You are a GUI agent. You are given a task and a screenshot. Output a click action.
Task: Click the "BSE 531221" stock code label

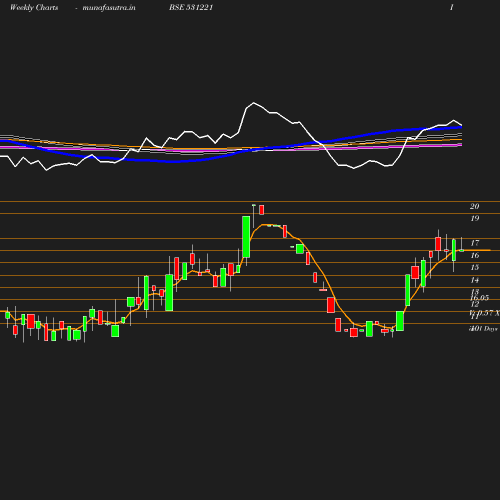coord(191,7)
